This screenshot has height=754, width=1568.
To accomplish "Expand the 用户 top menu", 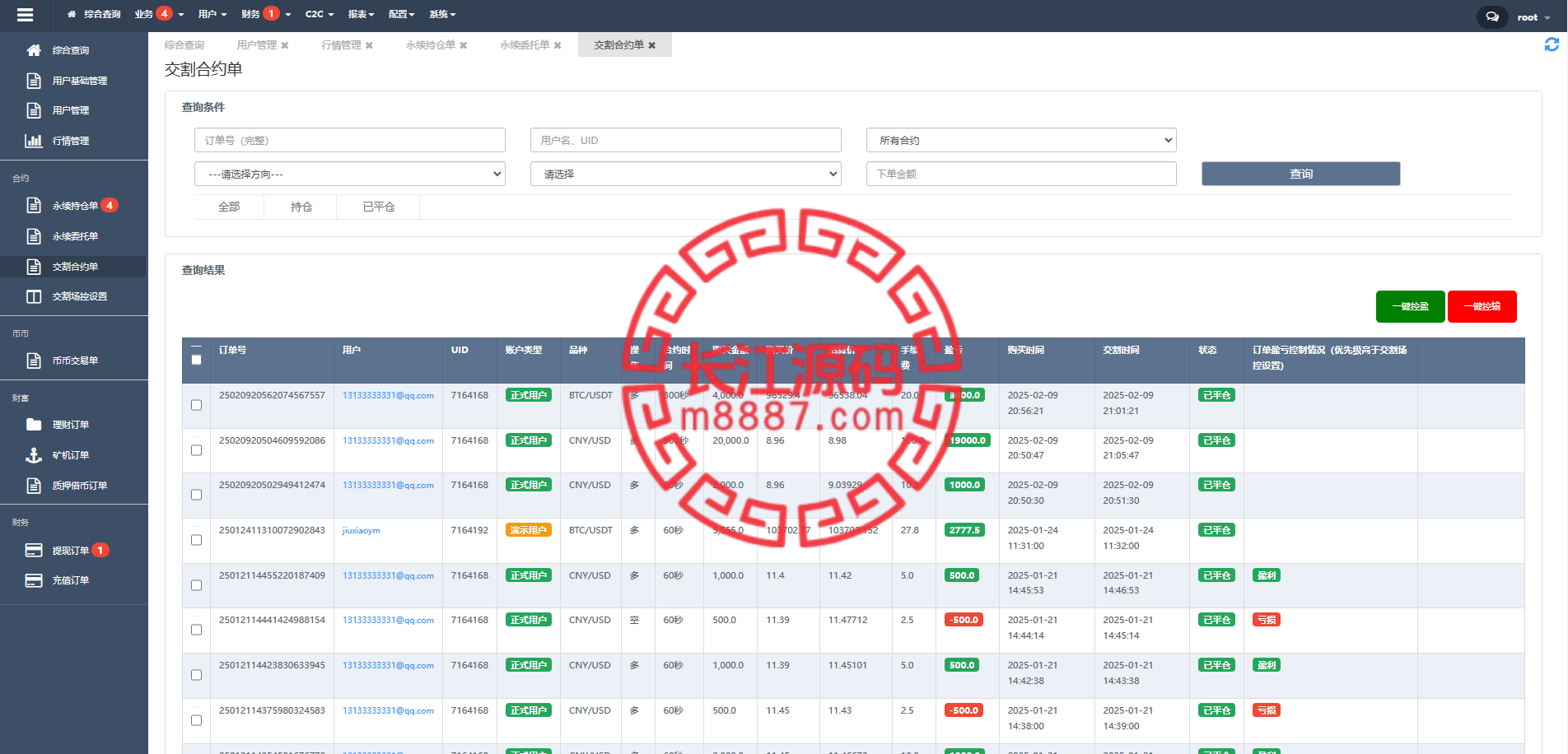I will click(x=212, y=14).
